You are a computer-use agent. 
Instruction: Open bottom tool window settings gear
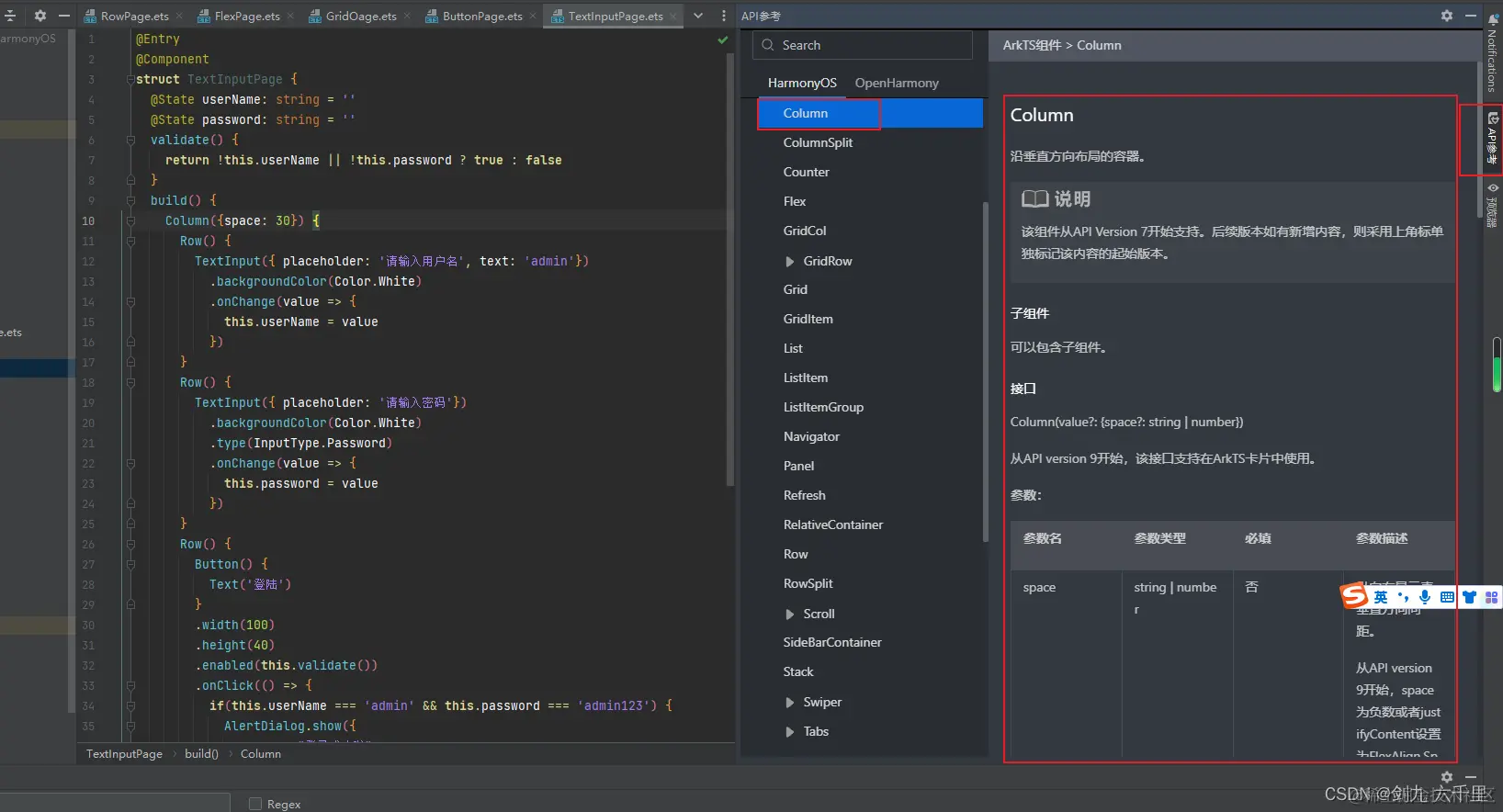coord(1447,777)
